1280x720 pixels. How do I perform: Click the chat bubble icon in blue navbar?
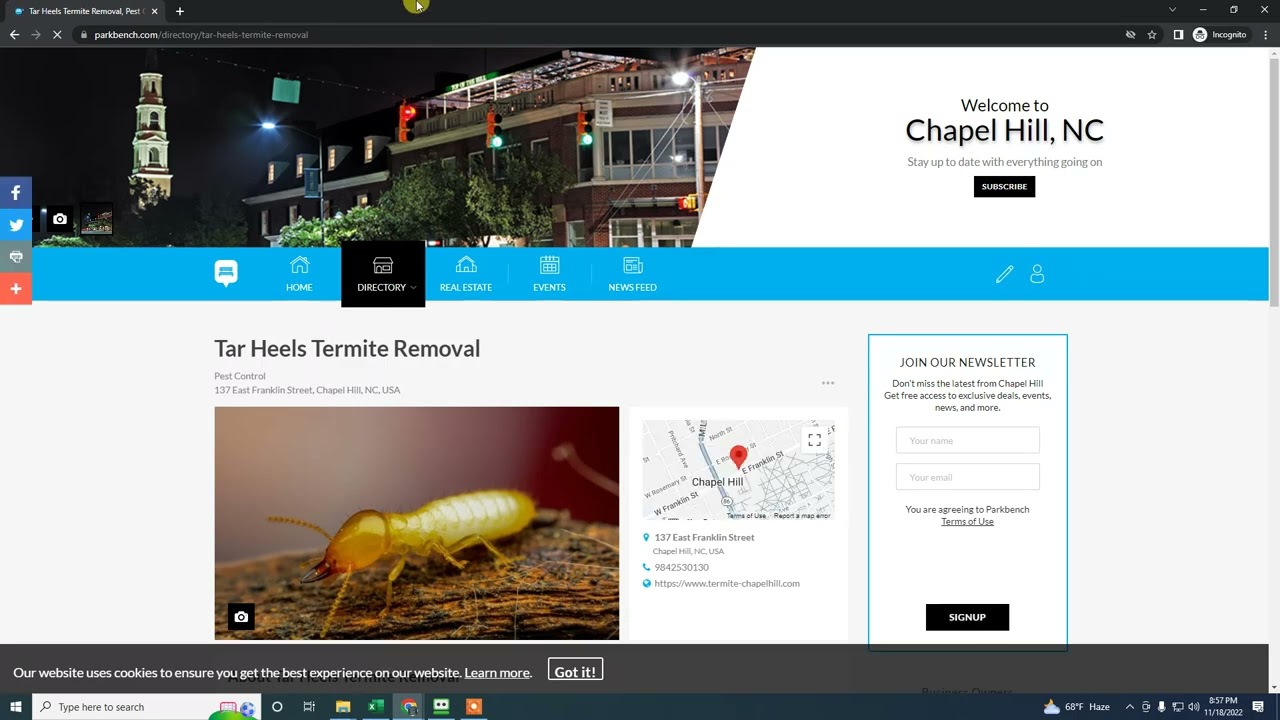(x=226, y=273)
